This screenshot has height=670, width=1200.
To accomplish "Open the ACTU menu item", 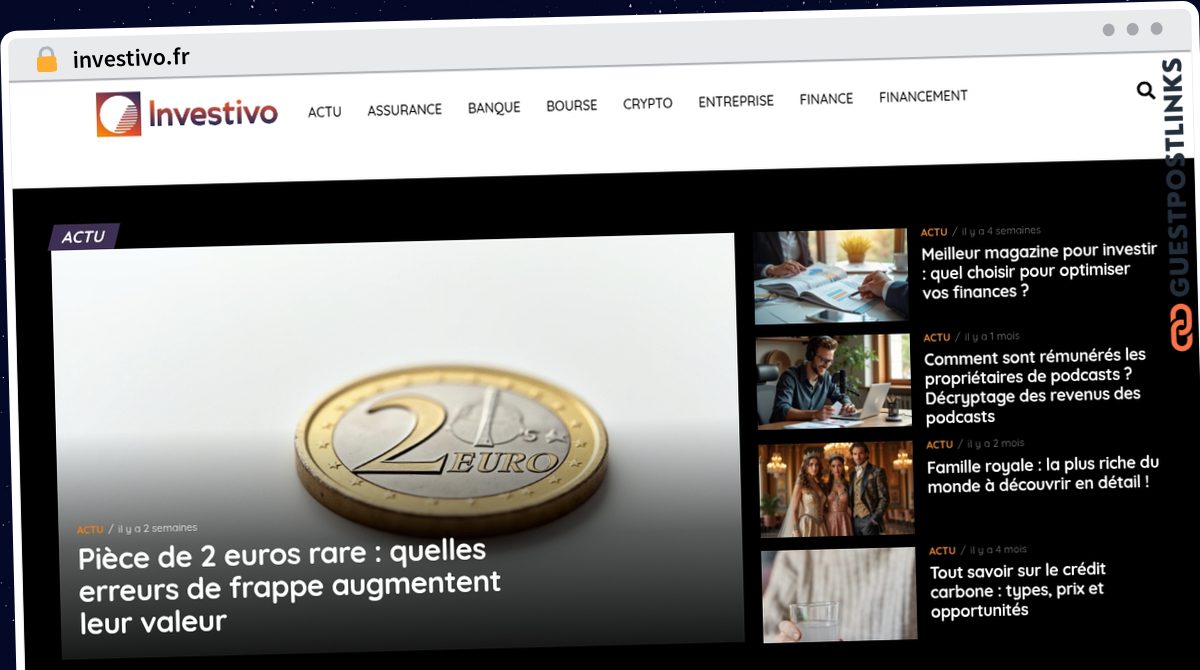I will coord(324,112).
